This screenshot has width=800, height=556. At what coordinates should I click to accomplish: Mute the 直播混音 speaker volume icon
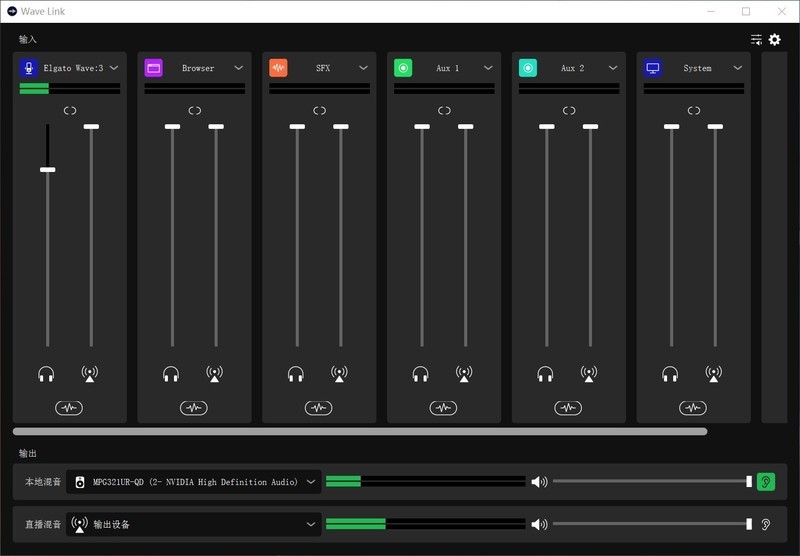coord(539,524)
